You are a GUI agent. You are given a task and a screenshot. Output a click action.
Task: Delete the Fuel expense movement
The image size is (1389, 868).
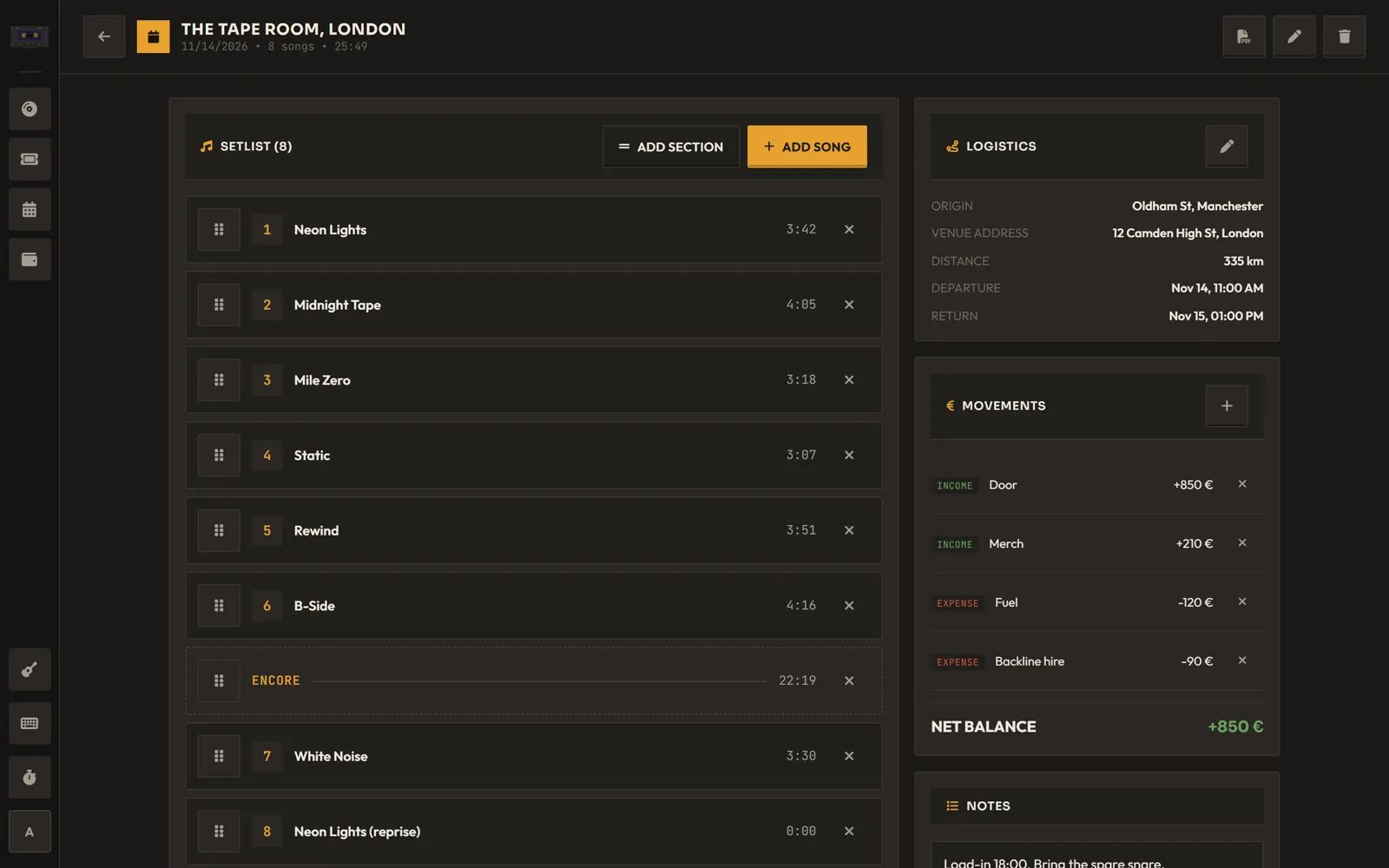tap(1242, 602)
